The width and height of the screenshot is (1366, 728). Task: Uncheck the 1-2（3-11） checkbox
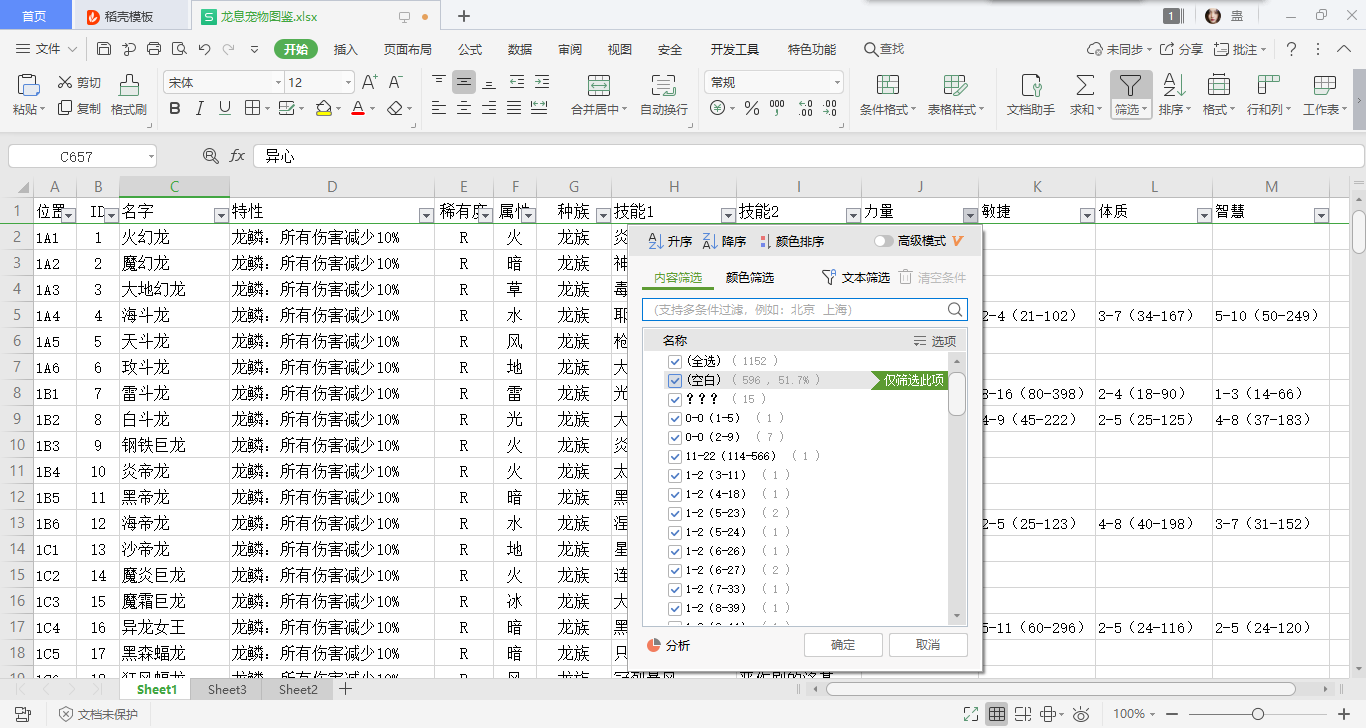675,475
